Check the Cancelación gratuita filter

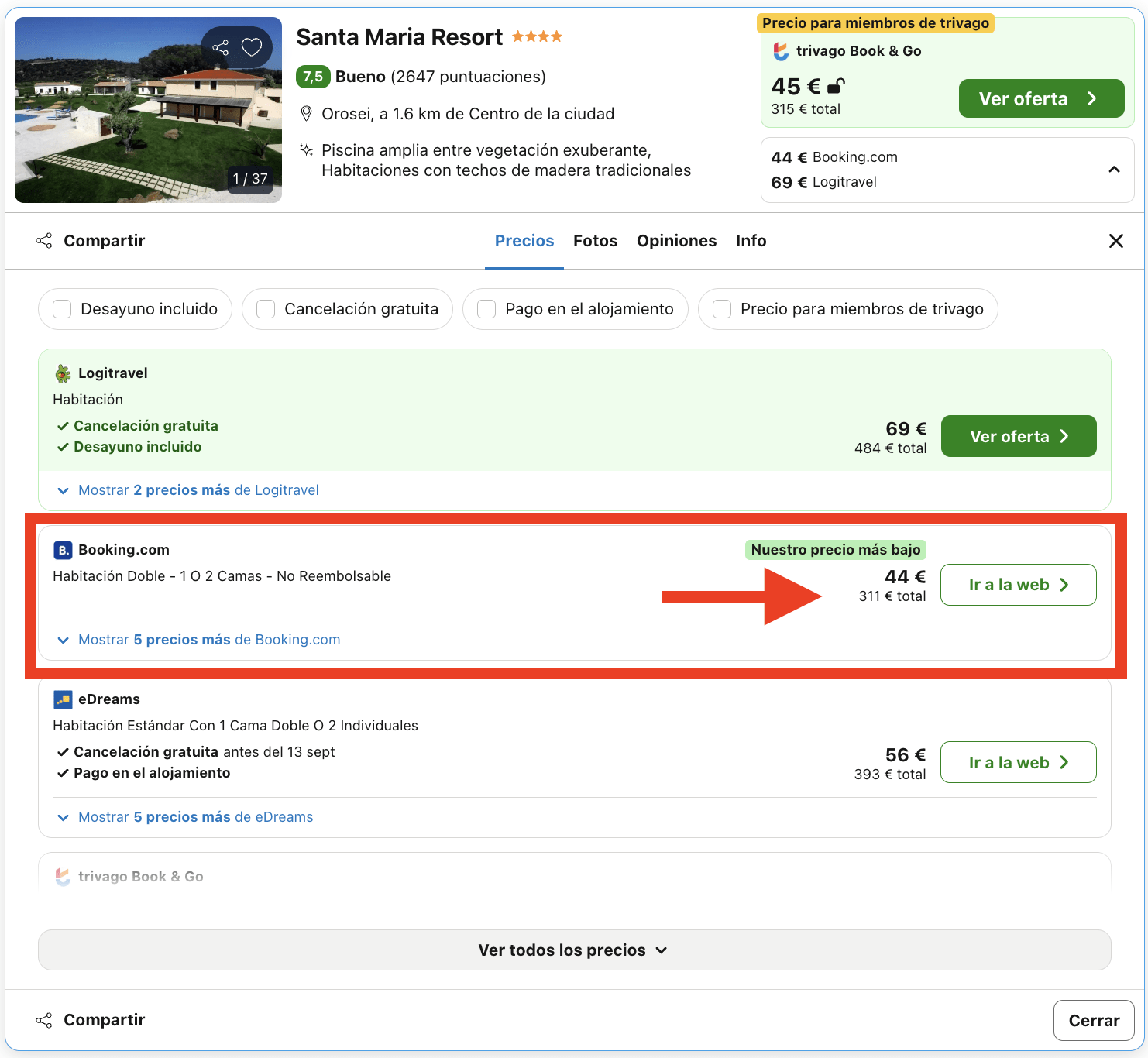[x=266, y=308]
